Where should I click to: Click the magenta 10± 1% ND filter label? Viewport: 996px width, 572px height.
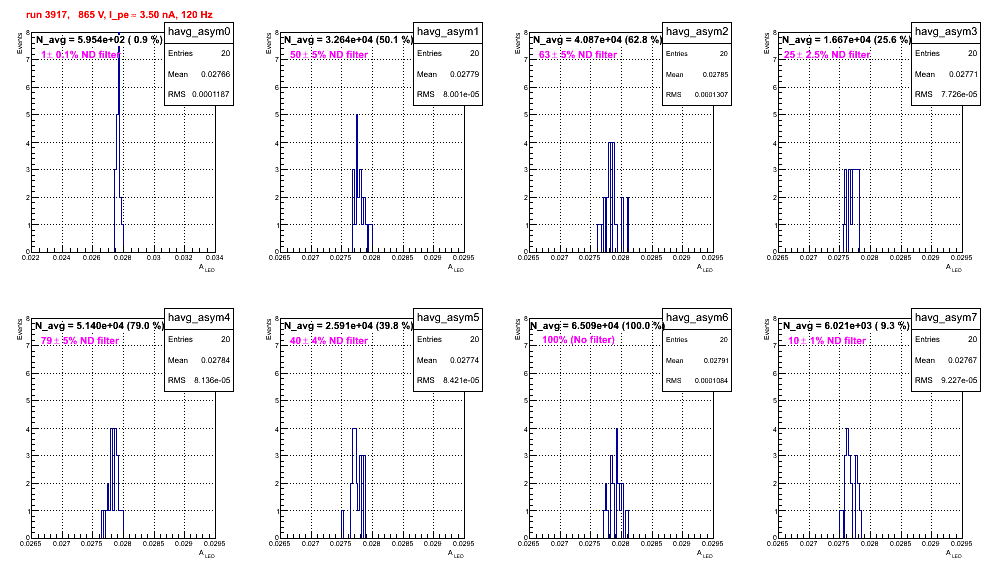[827, 341]
